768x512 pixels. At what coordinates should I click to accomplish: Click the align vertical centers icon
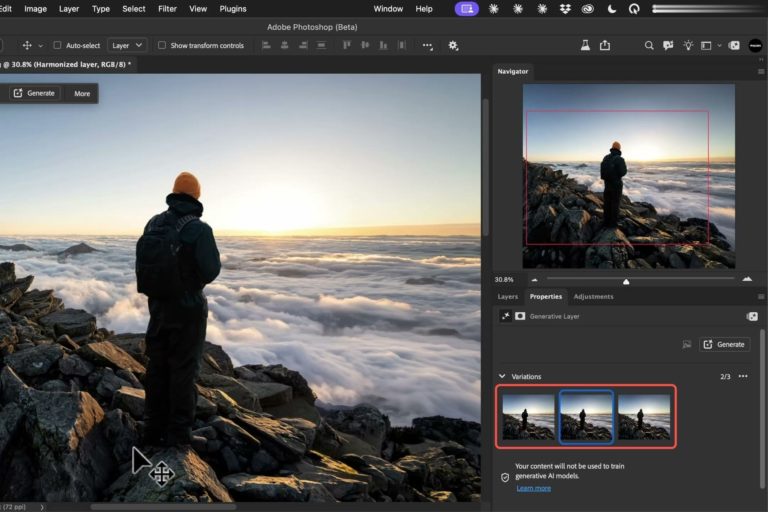point(365,46)
